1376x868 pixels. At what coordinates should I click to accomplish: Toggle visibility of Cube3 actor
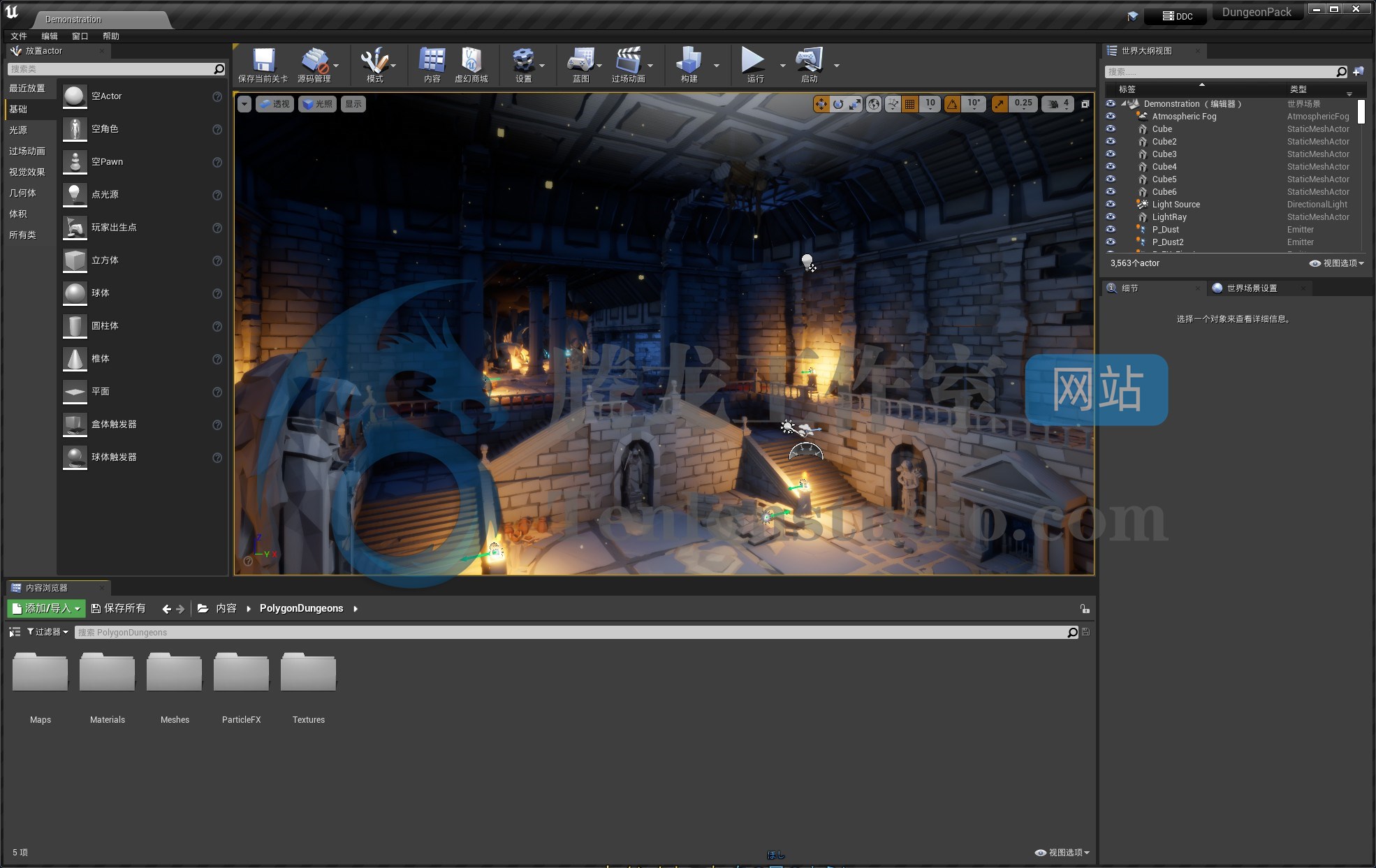click(x=1111, y=154)
